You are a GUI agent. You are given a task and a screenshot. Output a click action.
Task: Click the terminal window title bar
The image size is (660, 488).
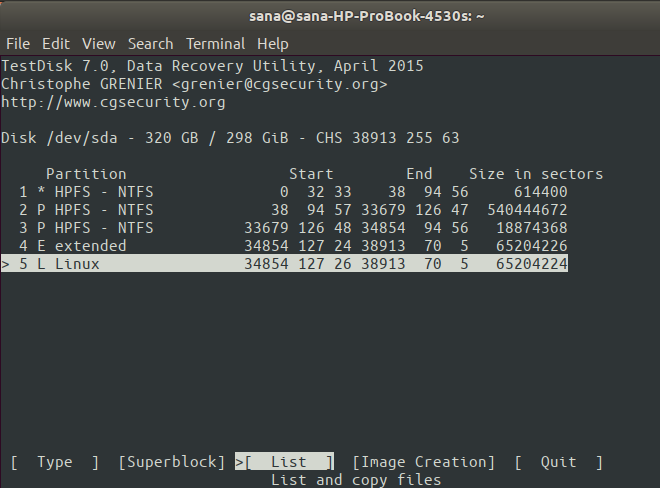point(330,16)
